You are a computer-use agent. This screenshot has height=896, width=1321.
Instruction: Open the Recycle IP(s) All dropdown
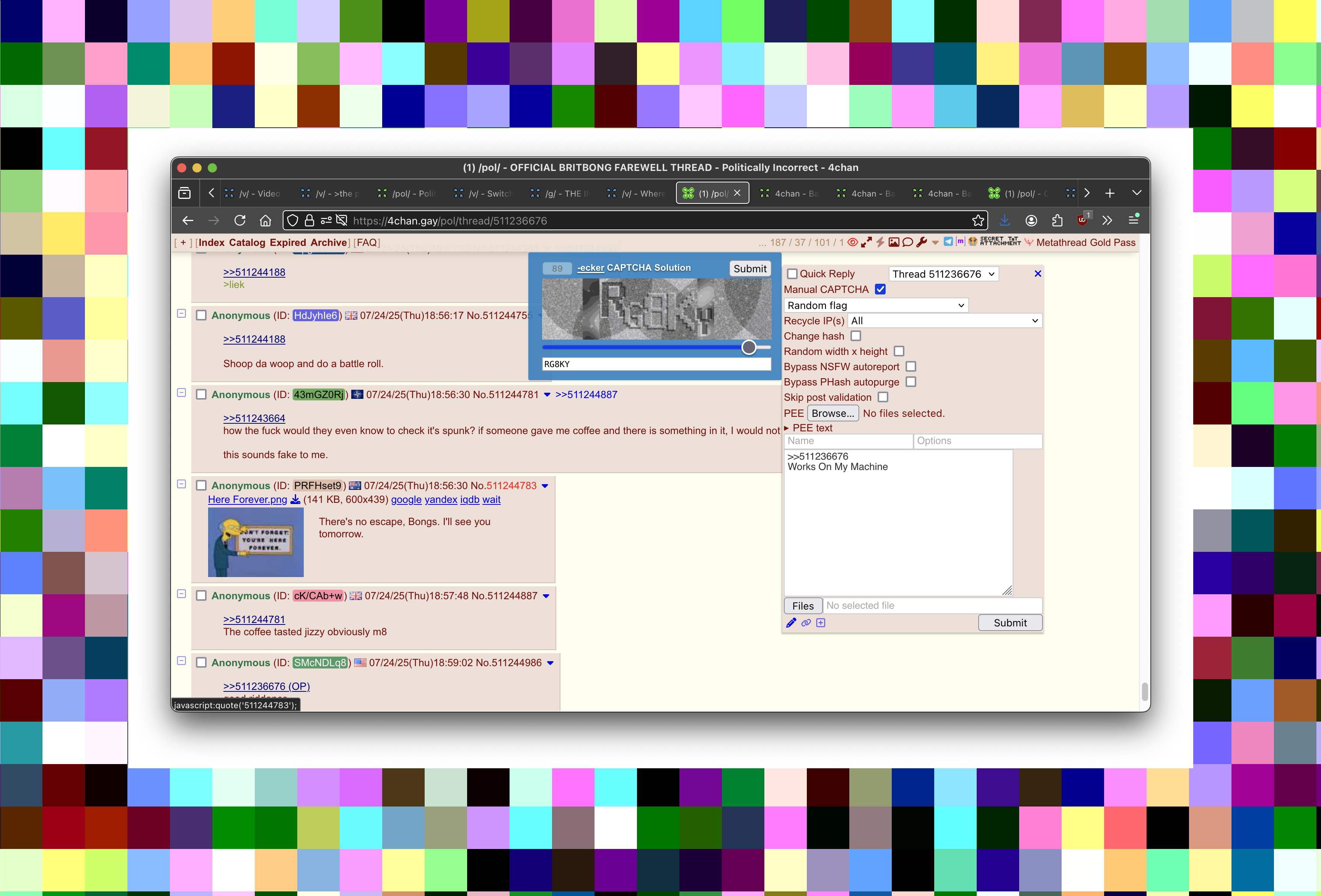pos(945,320)
